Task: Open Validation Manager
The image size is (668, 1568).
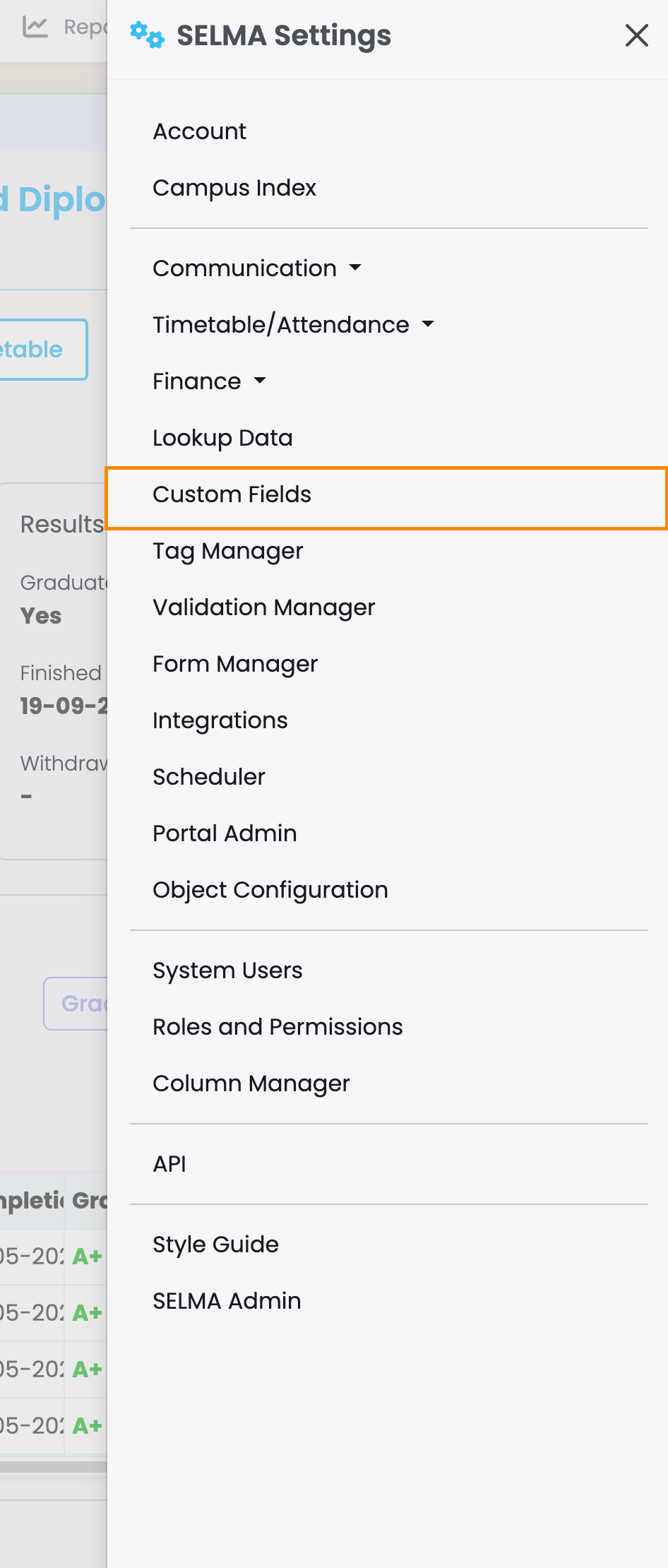Action: [x=263, y=607]
